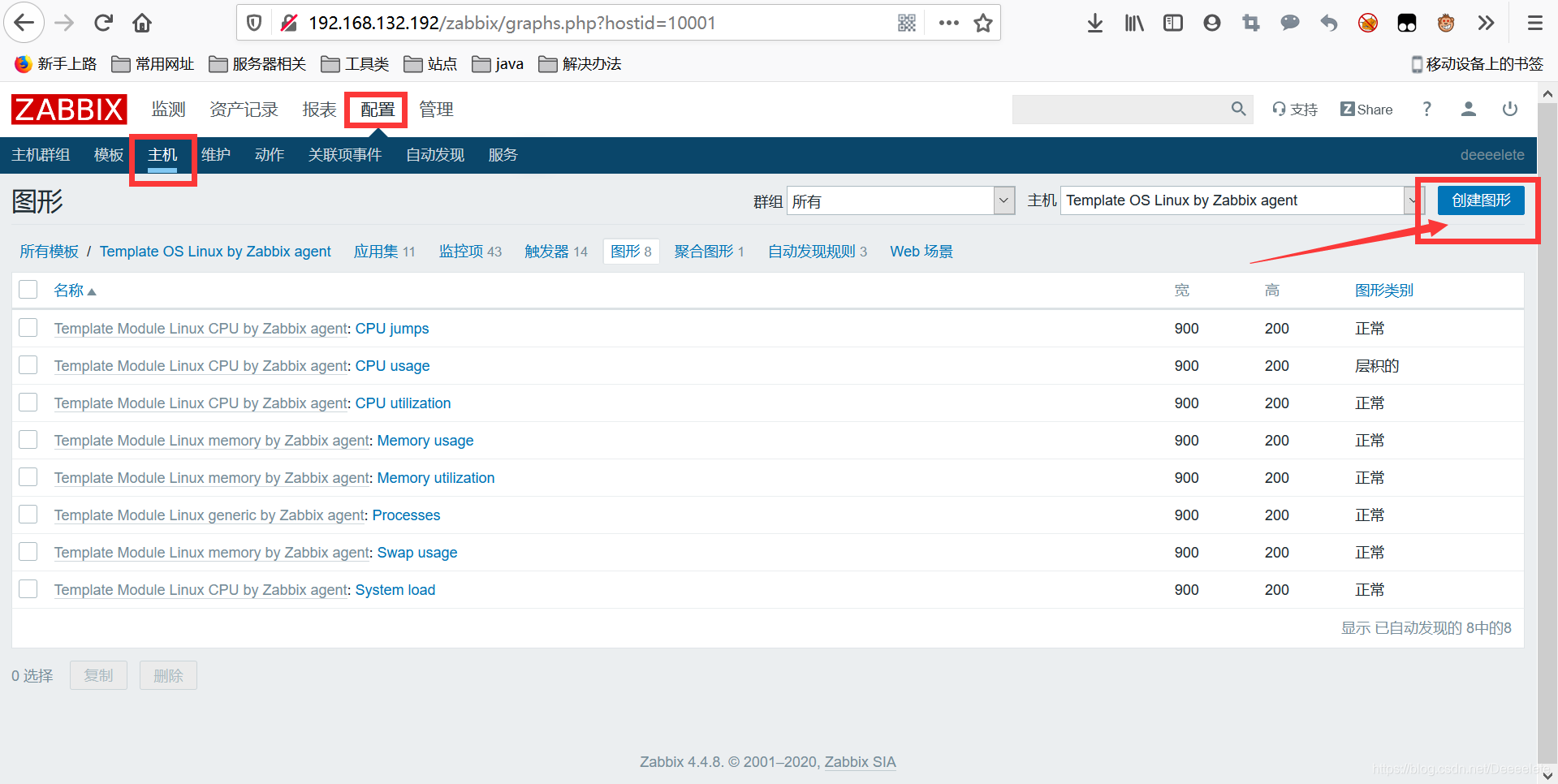Viewport: 1558px width, 784px height.
Task: Open the downloads arrow icon
Action: click(x=1095, y=23)
